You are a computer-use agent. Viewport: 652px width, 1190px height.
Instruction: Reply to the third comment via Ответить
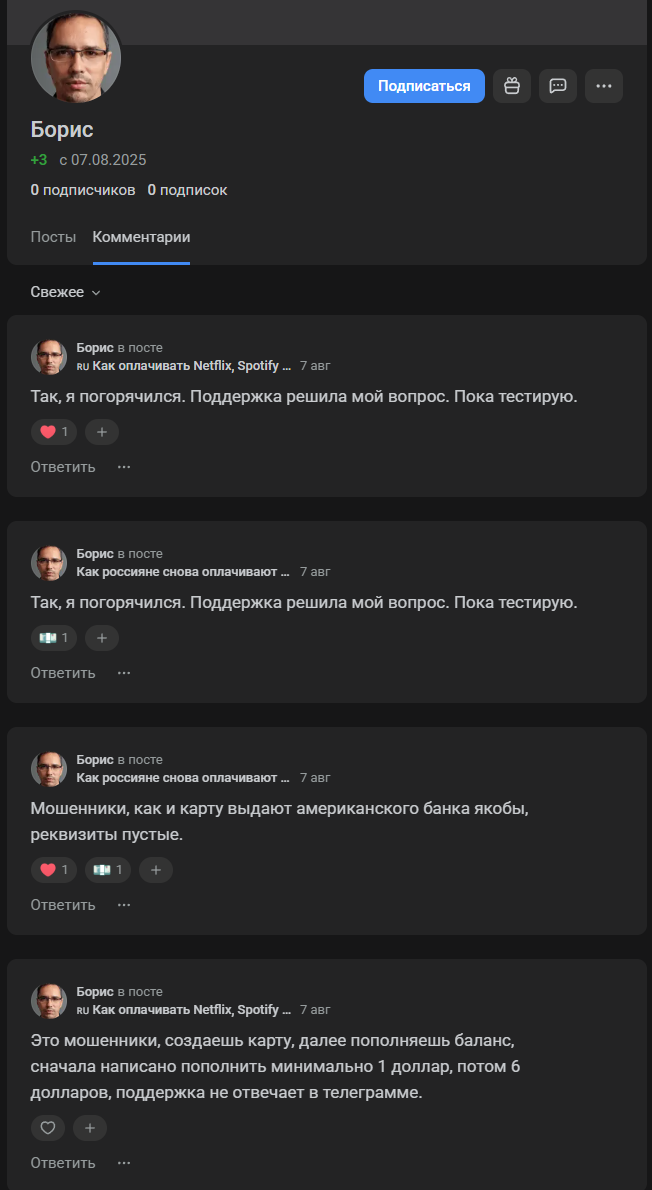(x=63, y=905)
